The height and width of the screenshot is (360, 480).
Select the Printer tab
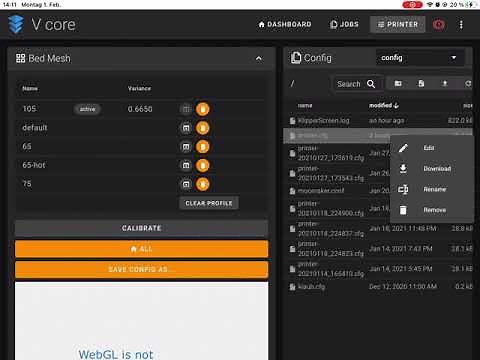[398, 24]
